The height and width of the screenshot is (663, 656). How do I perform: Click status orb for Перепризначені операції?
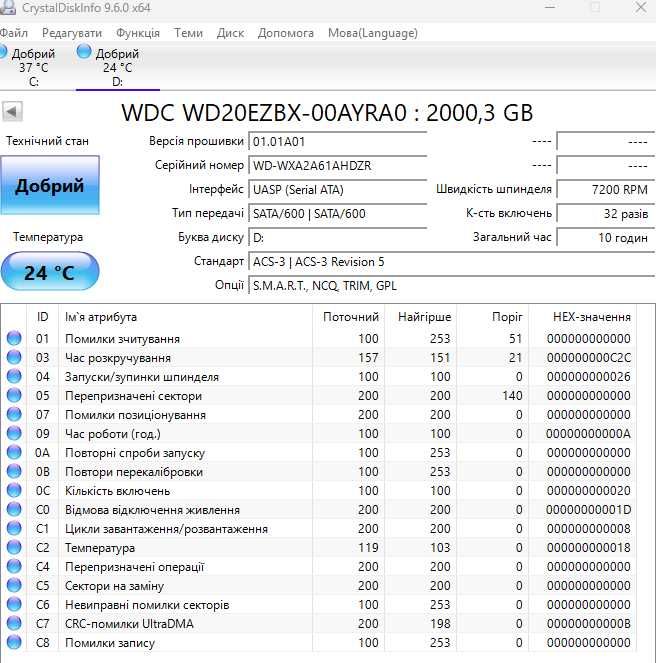[x=14, y=567]
